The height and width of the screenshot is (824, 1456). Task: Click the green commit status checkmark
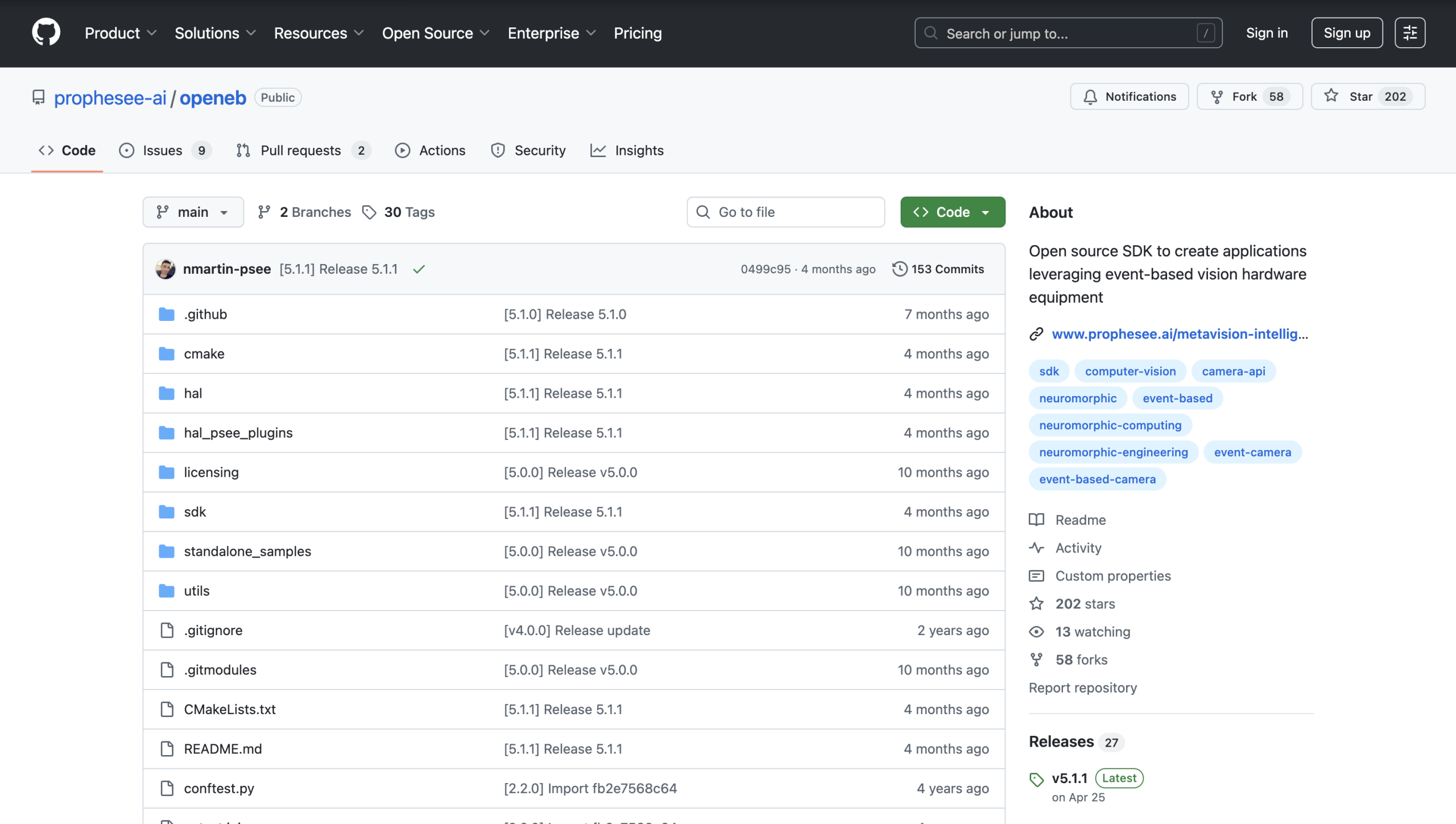[419, 269]
